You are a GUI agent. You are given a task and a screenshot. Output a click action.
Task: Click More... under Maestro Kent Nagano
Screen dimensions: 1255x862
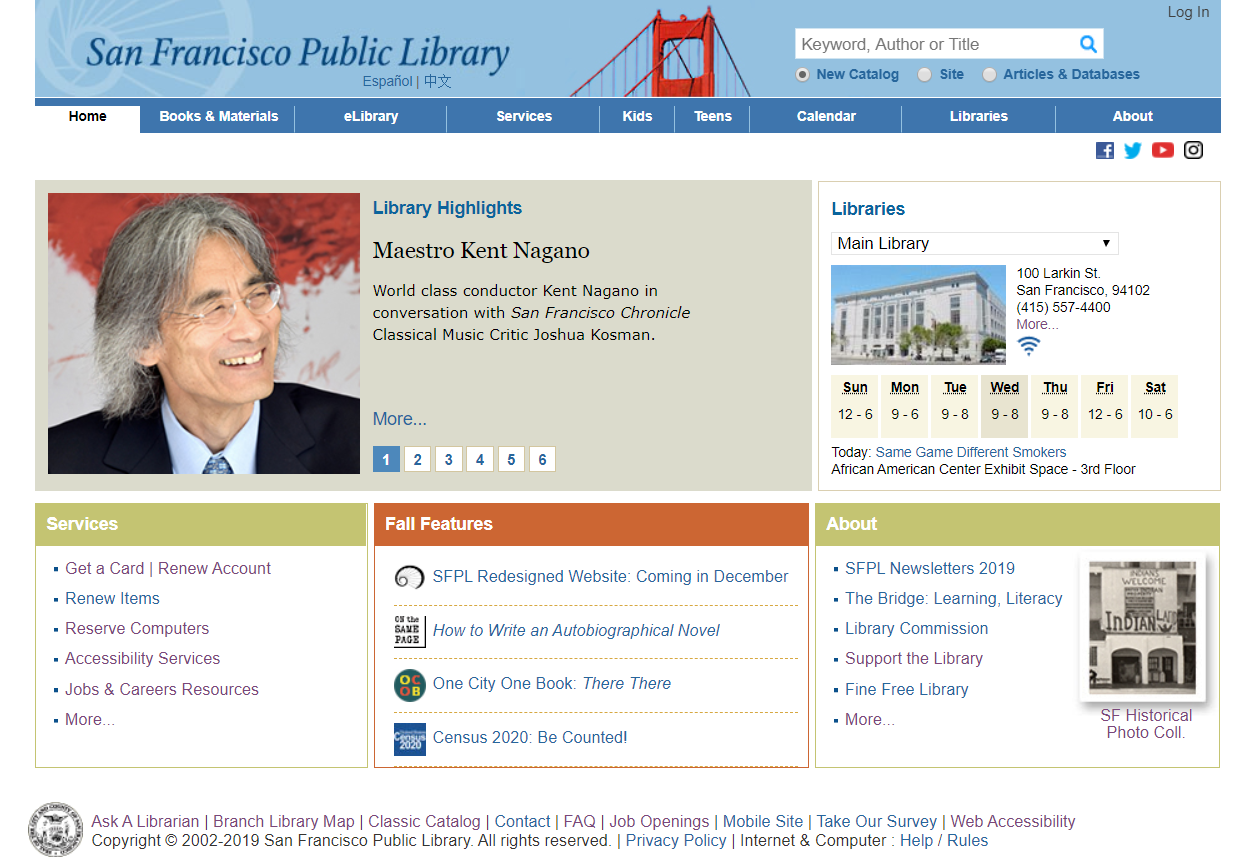pos(400,419)
